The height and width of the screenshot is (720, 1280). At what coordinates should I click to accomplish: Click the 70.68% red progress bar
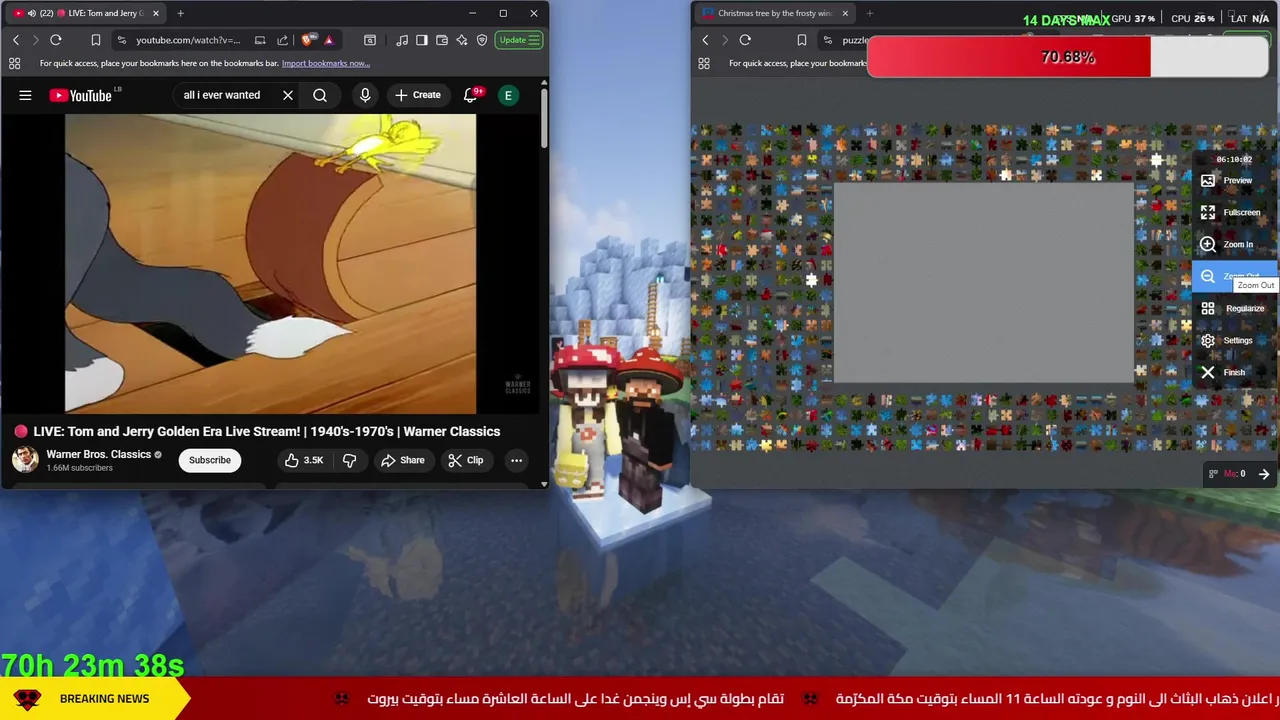point(1068,57)
